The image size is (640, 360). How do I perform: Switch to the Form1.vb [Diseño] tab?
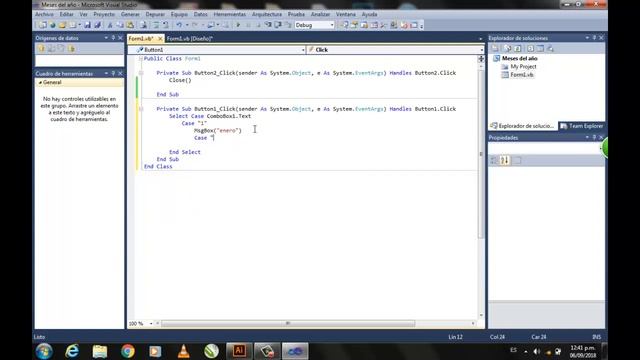pos(190,38)
